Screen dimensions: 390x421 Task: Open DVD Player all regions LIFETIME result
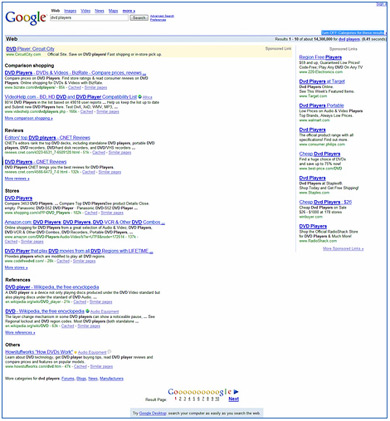pyautogui.click(x=79, y=251)
